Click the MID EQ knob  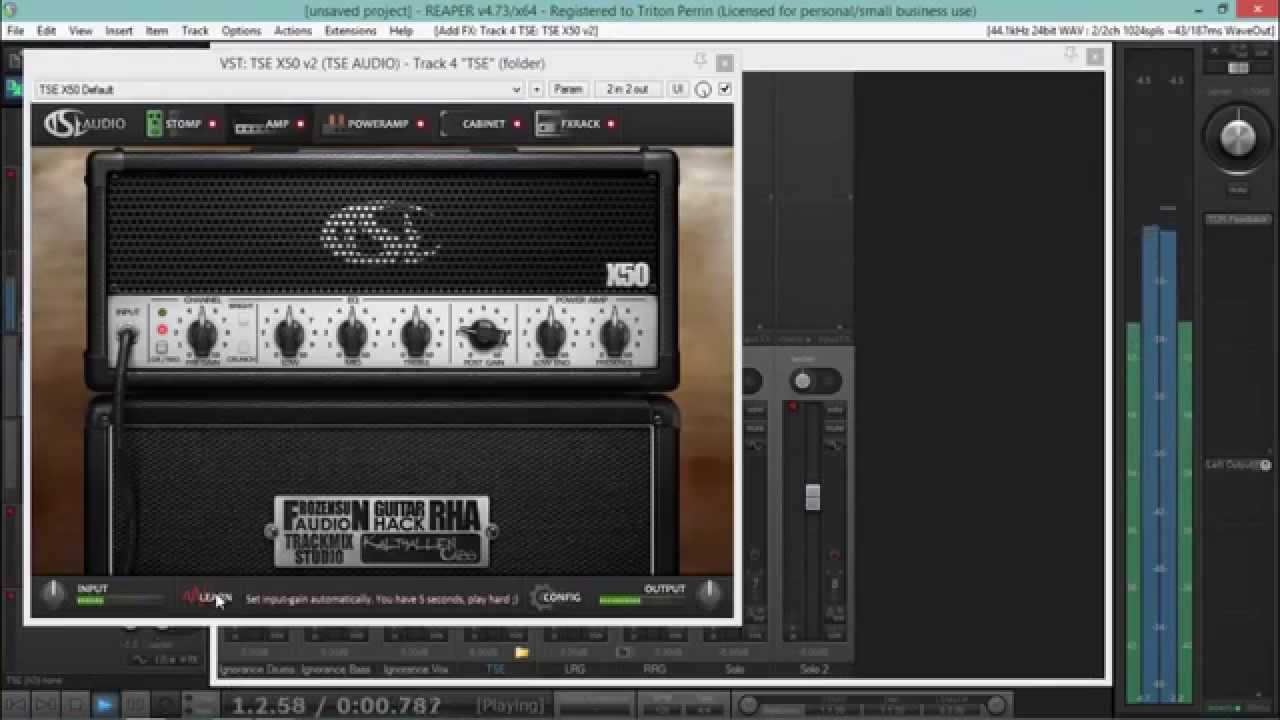[x=352, y=334]
